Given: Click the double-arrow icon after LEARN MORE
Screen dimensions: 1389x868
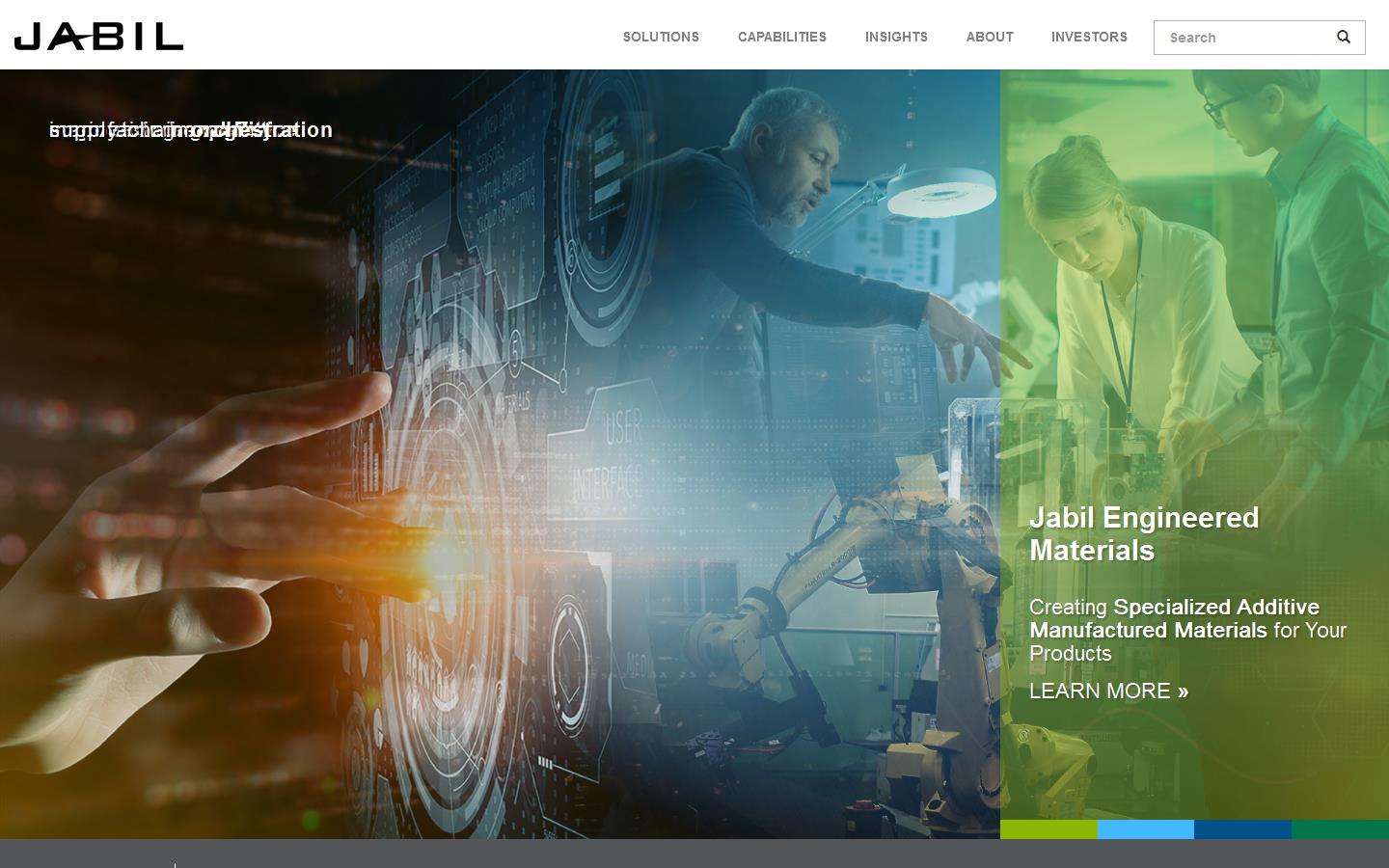Looking at the screenshot, I should pos(1184,692).
